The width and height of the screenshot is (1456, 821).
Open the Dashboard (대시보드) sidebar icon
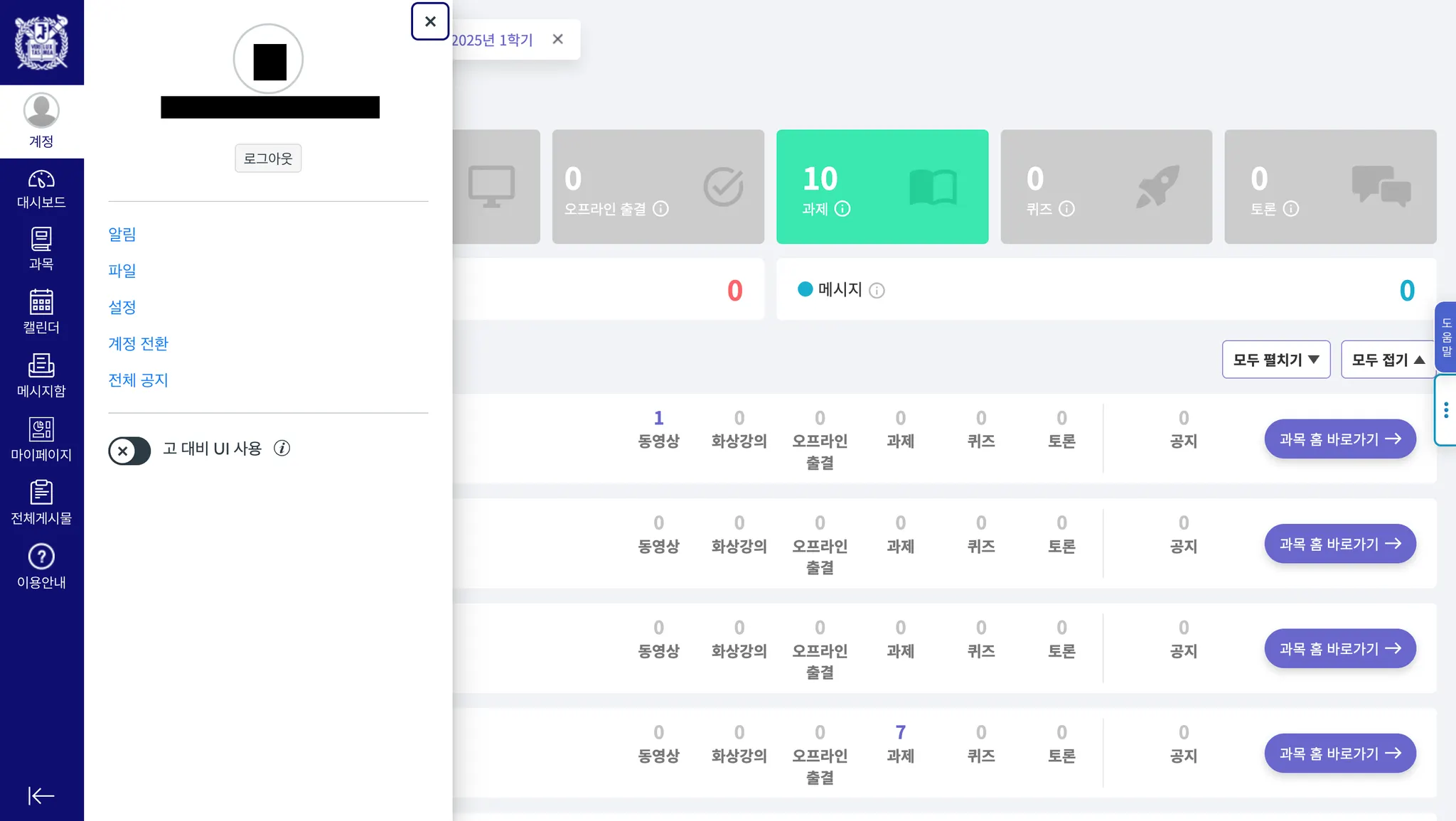[41, 188]
